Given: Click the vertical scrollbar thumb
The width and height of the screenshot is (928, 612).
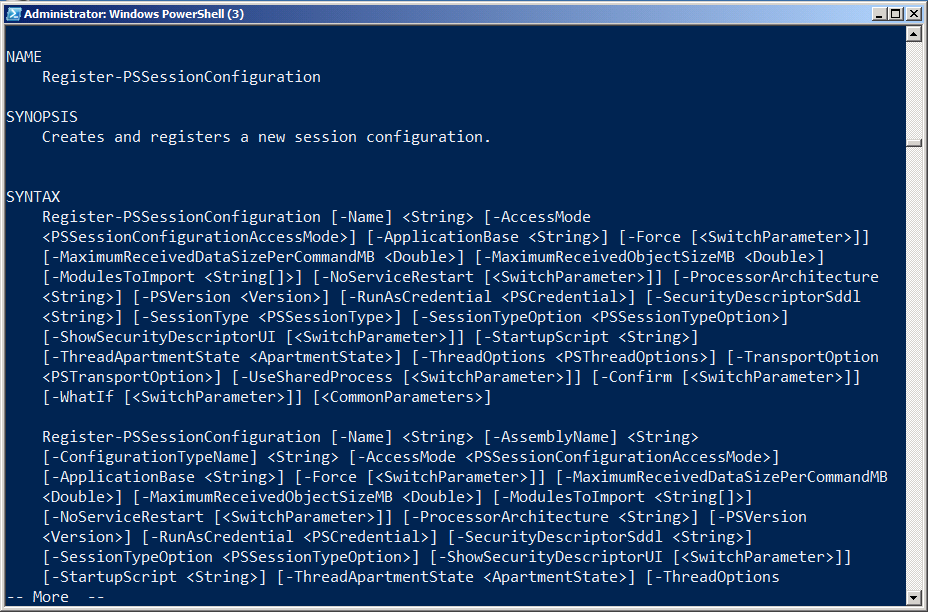Looking at the screenshot, I should click(x=913, y=143).
